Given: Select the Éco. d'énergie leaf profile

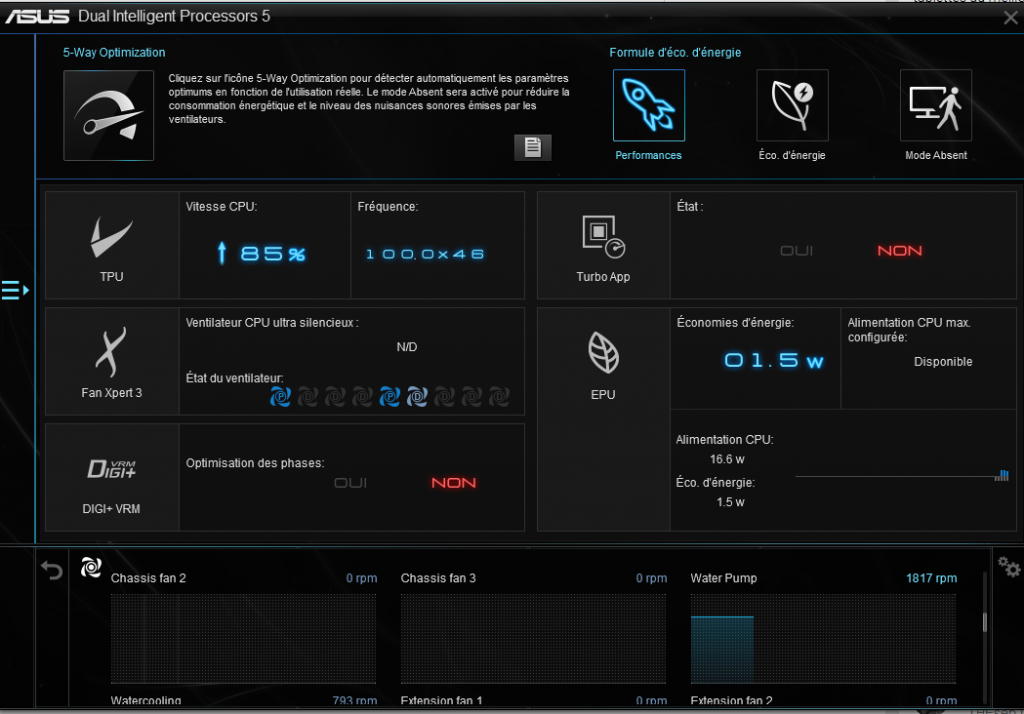Looking at the screenshot, I should click(x=792, y=105).
